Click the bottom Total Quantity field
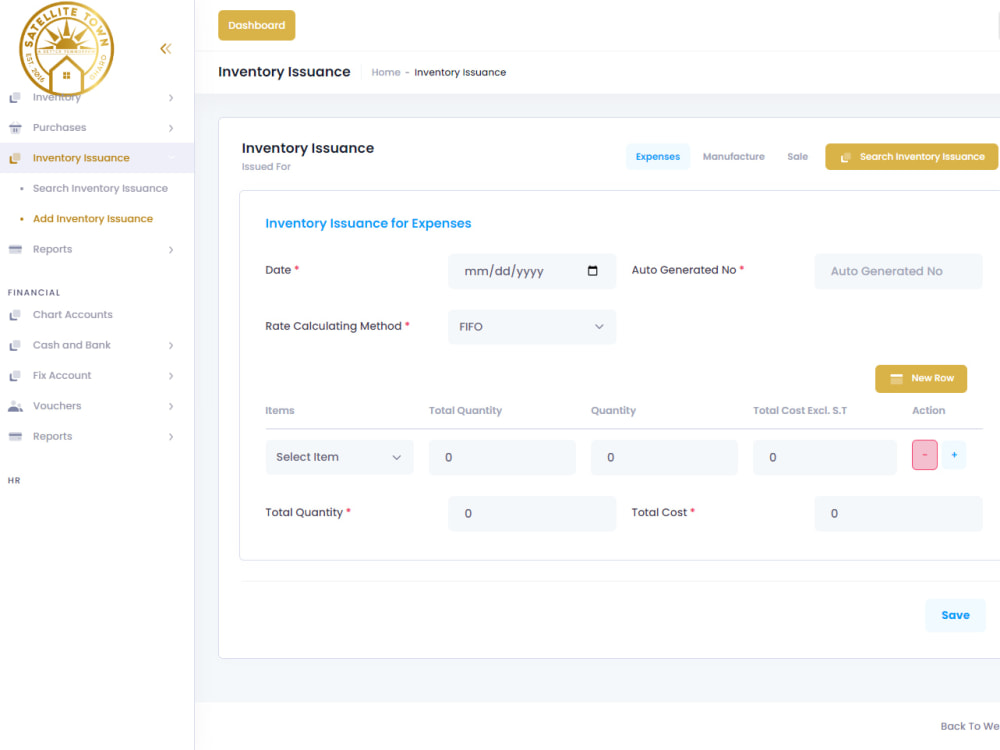1000x750 pixels. [532, 513]
